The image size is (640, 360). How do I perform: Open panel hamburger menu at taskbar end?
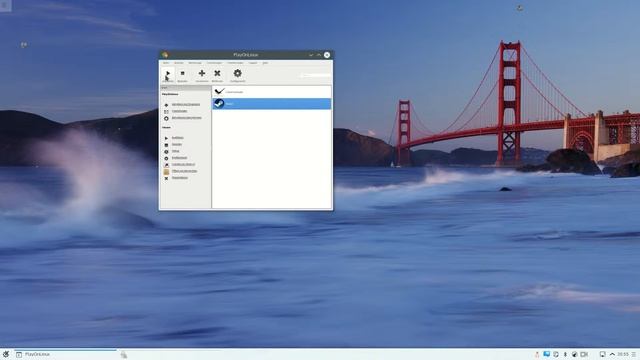pyautogui.click(x=634, y=354)
